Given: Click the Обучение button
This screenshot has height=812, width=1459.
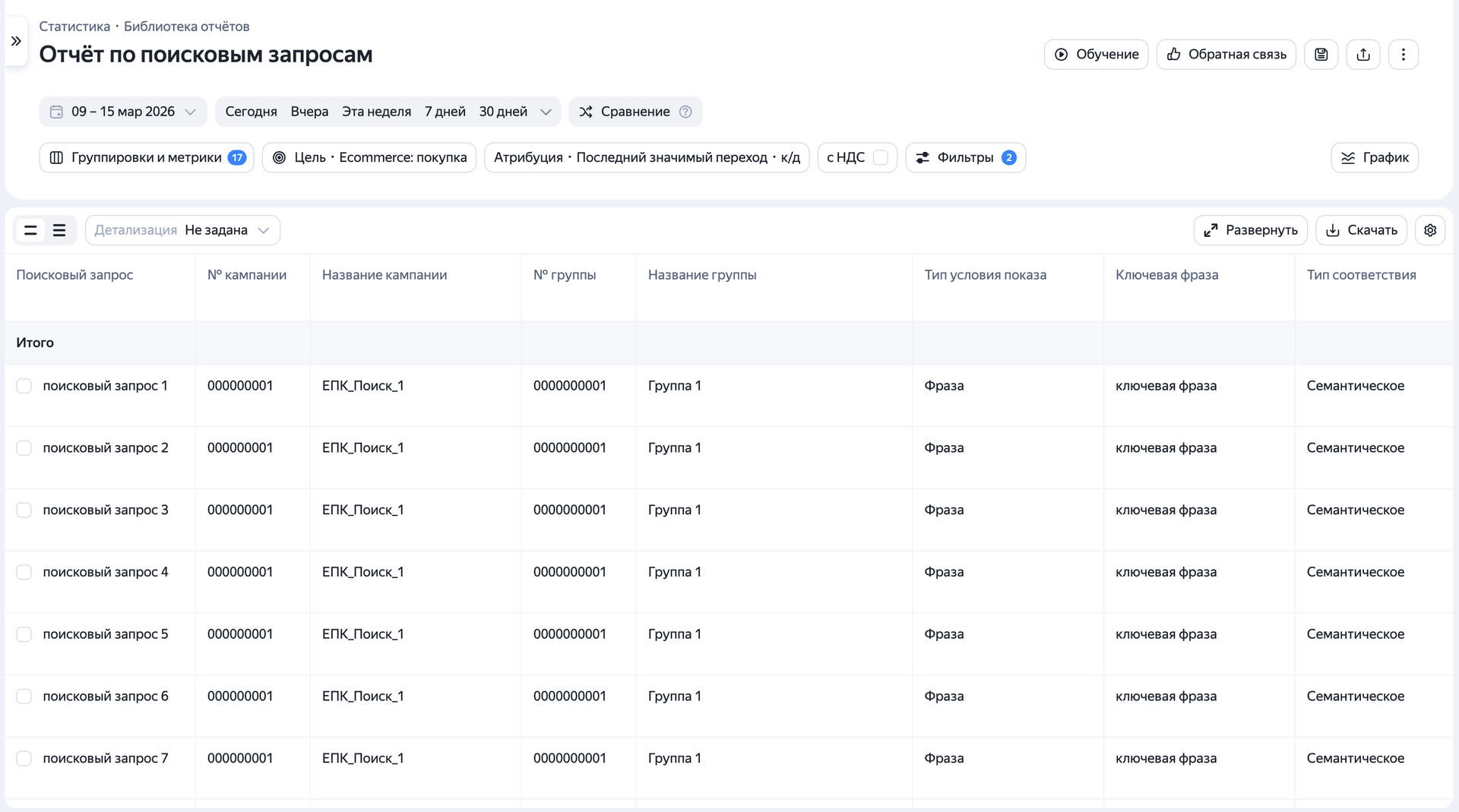Looking at the screenshot, I should tap(1096, 54).
